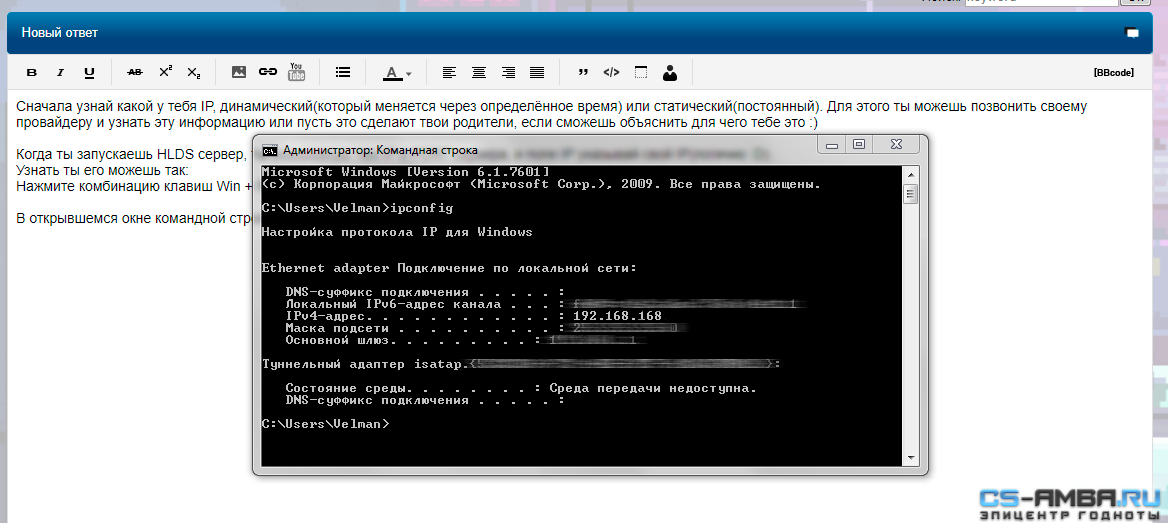The width and height of the screenshot is (1168, 523).
Task: Click the Command Prompt scroll-down arrow
Action: 910,457
